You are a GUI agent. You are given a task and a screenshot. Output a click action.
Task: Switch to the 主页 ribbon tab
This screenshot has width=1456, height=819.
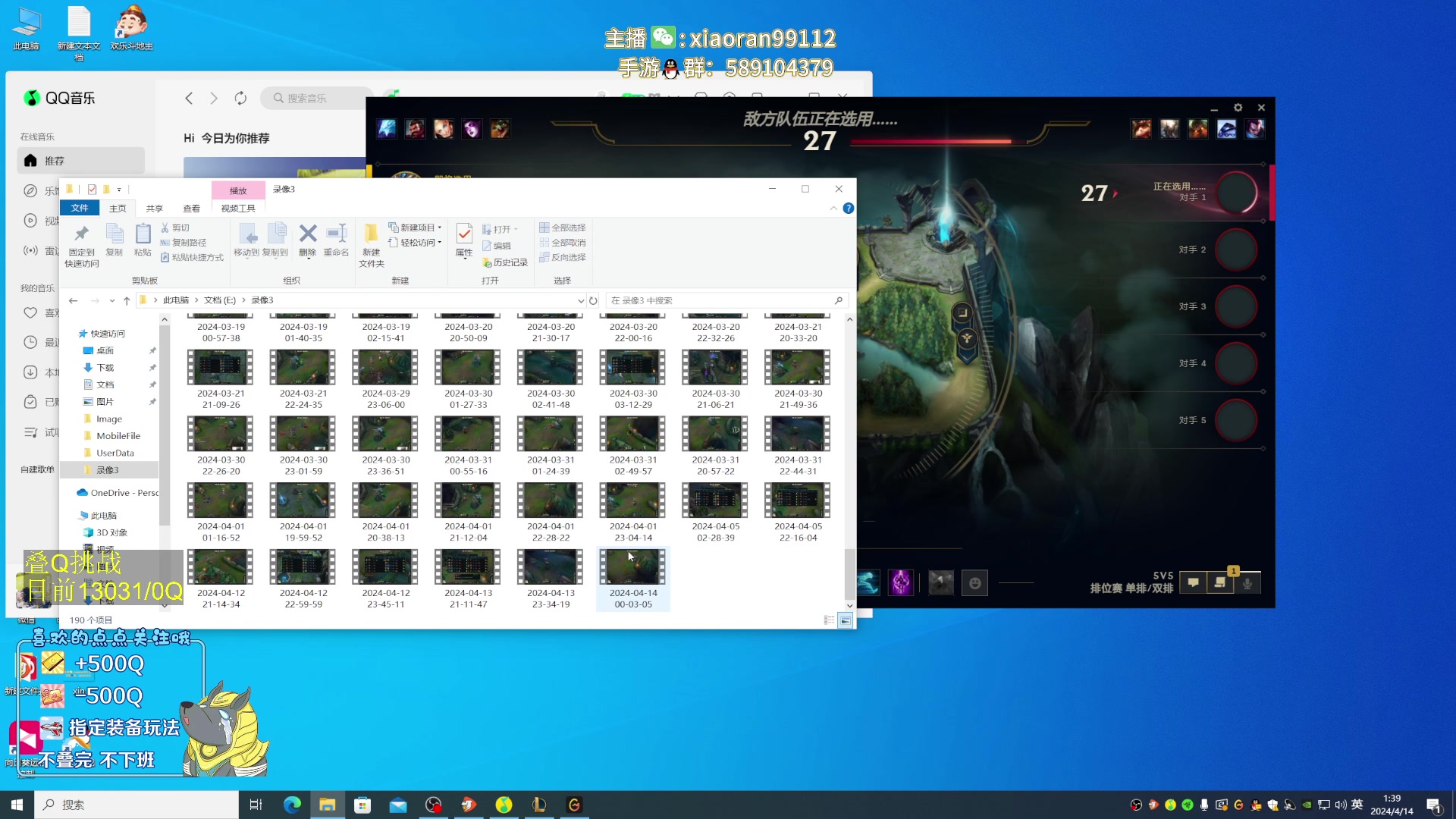pyautogui.click(x=118, y=209)
